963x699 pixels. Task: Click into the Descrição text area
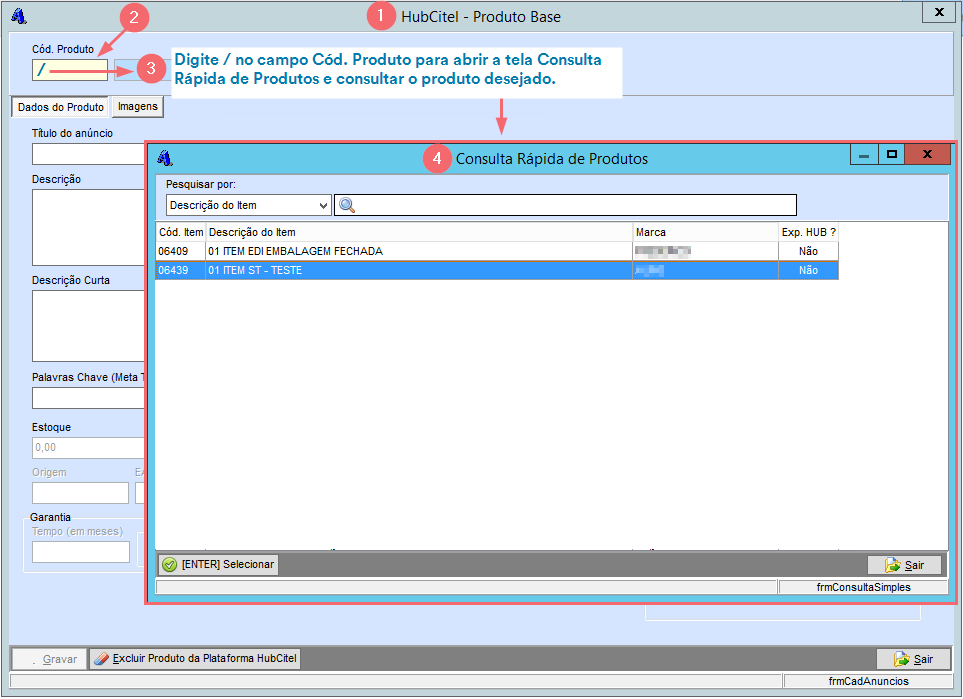tap(88, 227)
